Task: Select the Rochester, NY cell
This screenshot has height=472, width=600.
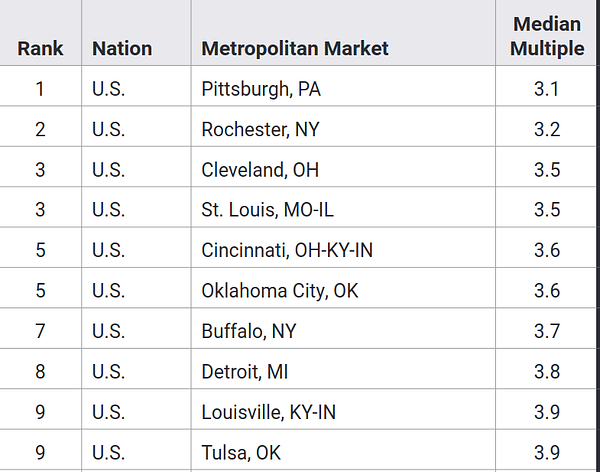Action: tap(260, 130)
